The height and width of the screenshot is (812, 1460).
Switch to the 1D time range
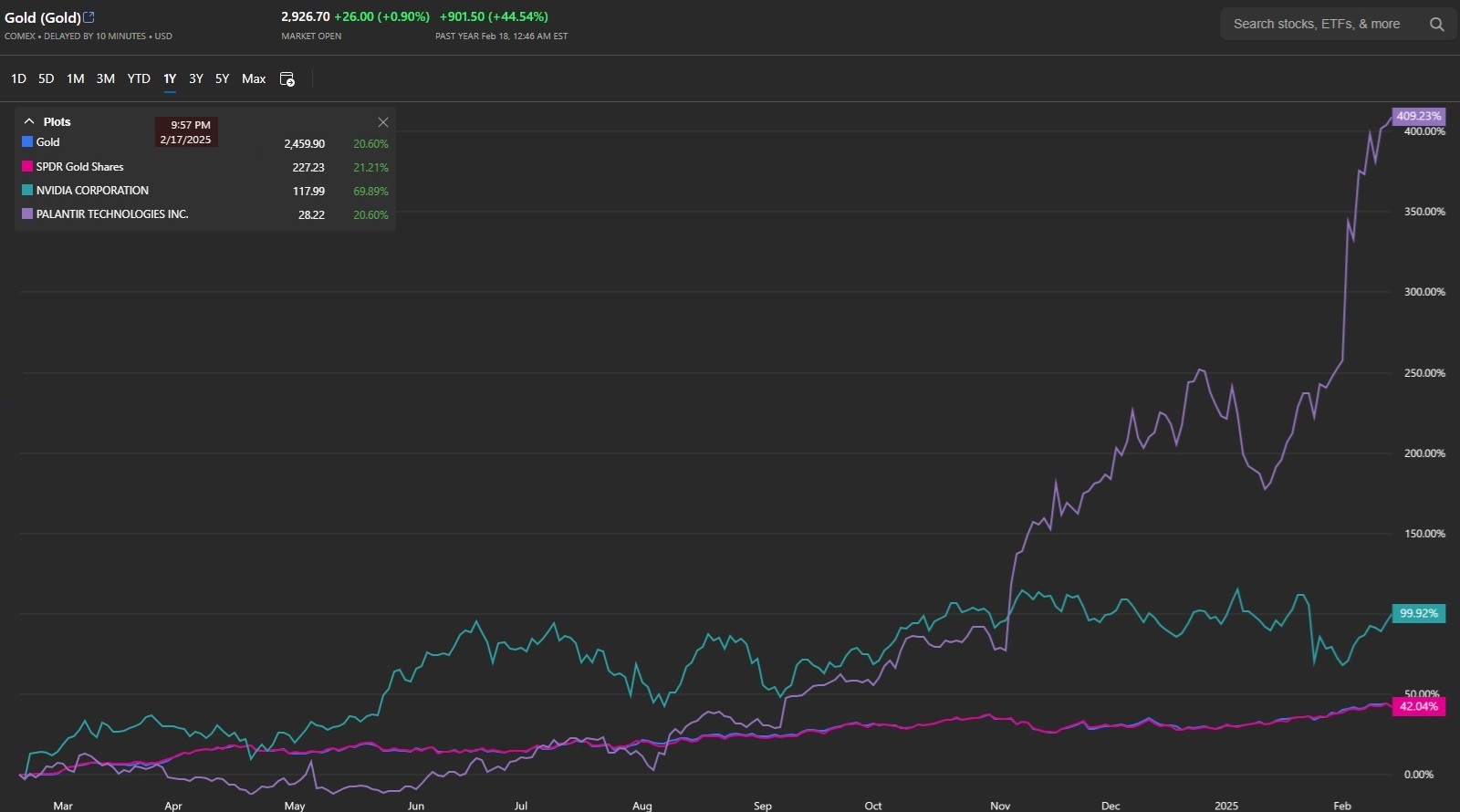[18, 79]
